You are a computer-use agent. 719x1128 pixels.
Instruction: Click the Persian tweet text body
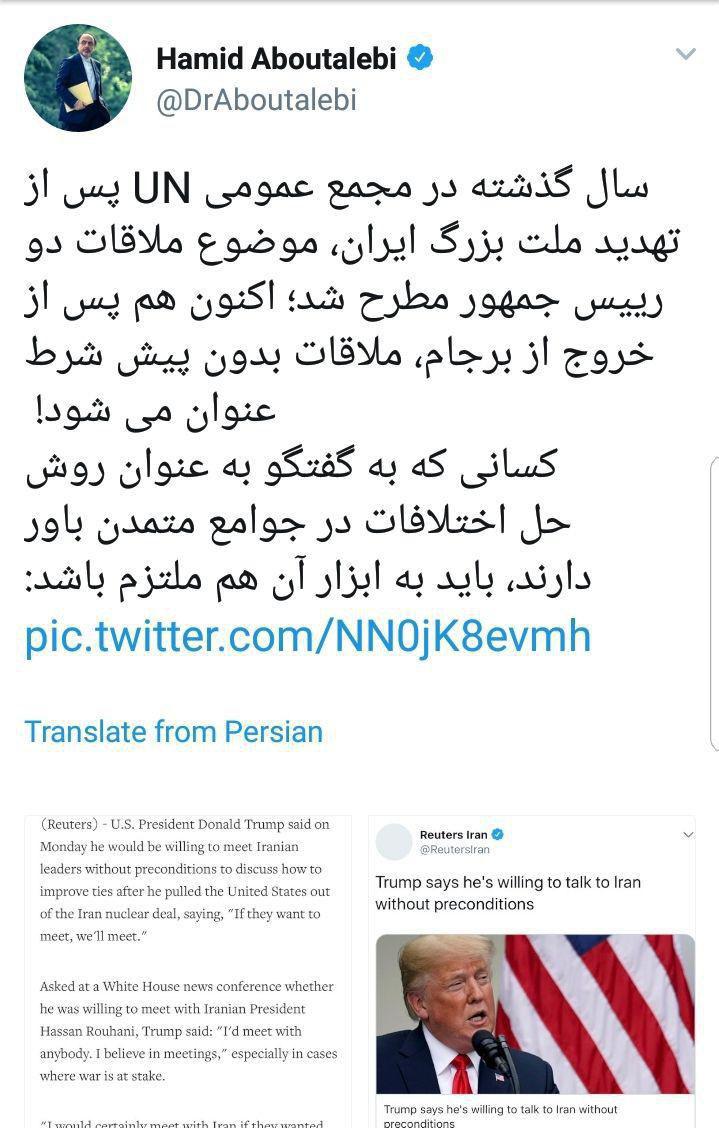[x=351, y=383]
